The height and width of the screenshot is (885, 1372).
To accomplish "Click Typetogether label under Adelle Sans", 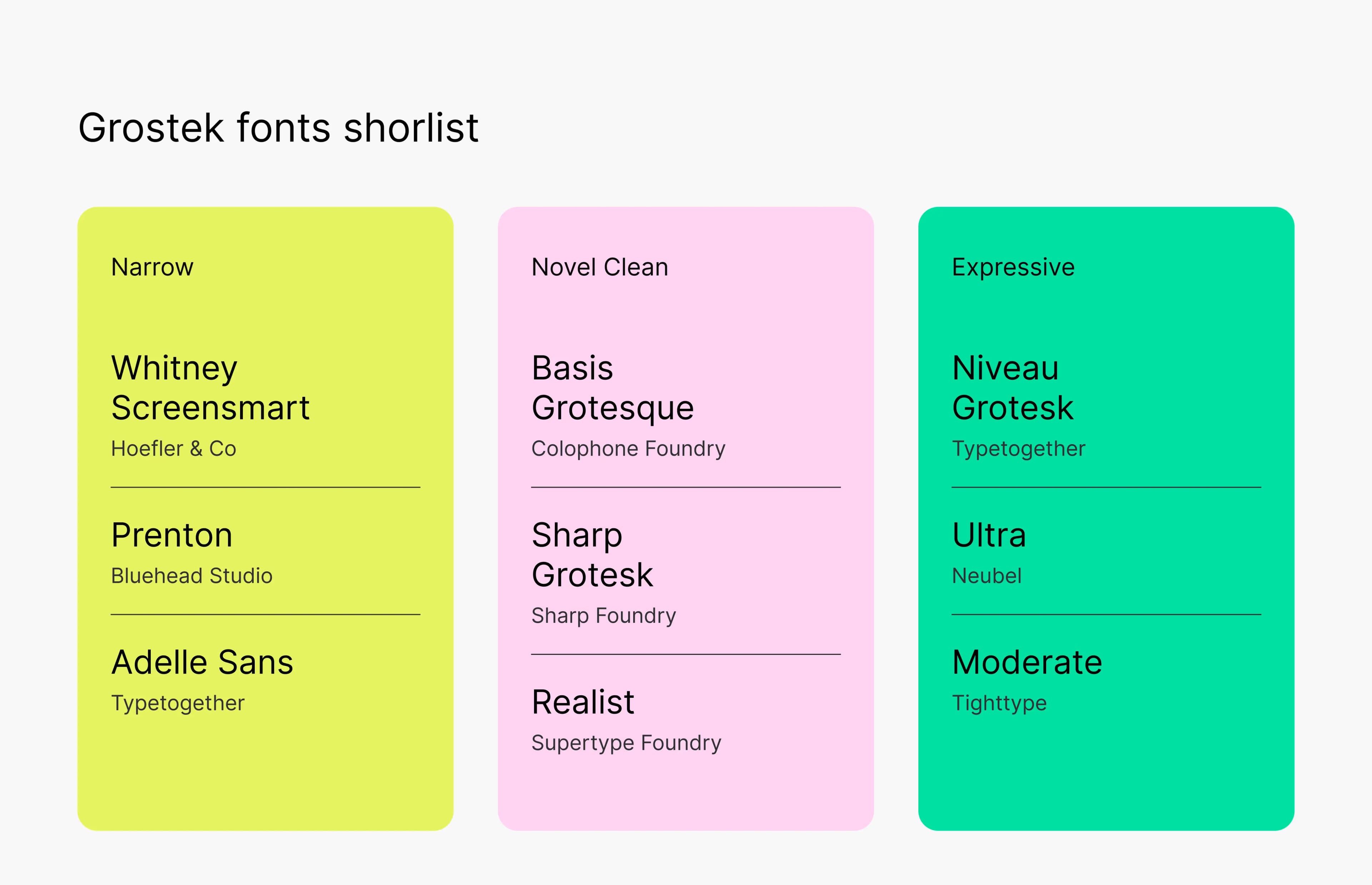I will (178, 703).
